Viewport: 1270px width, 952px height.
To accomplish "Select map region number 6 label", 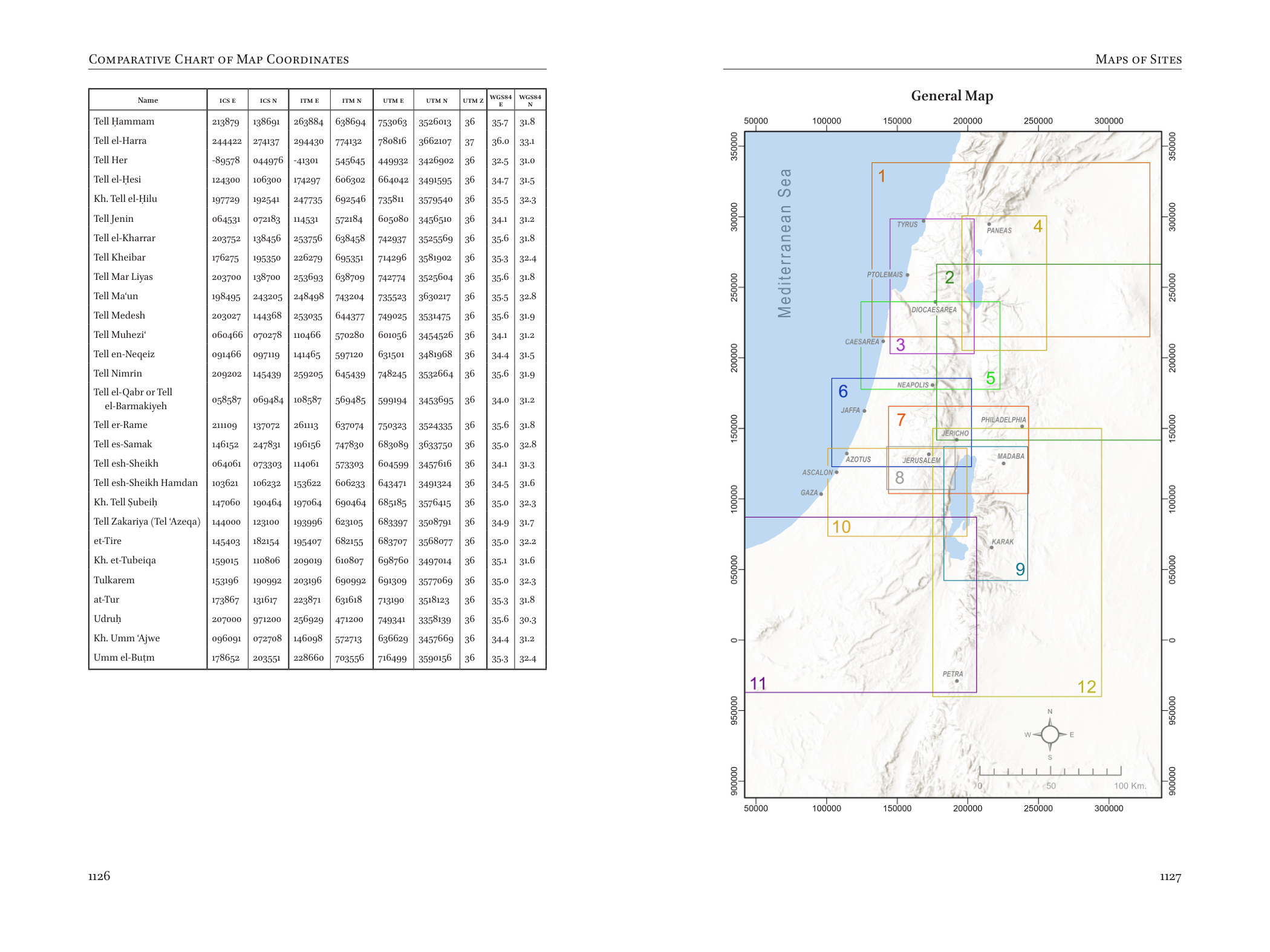I will tap(843, 391).
